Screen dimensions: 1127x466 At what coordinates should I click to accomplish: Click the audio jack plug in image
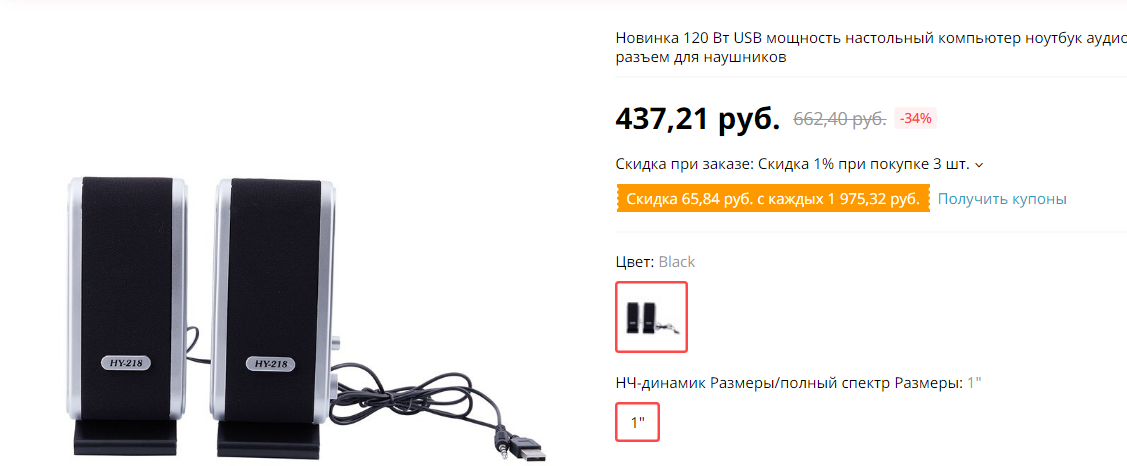[503, 441]
